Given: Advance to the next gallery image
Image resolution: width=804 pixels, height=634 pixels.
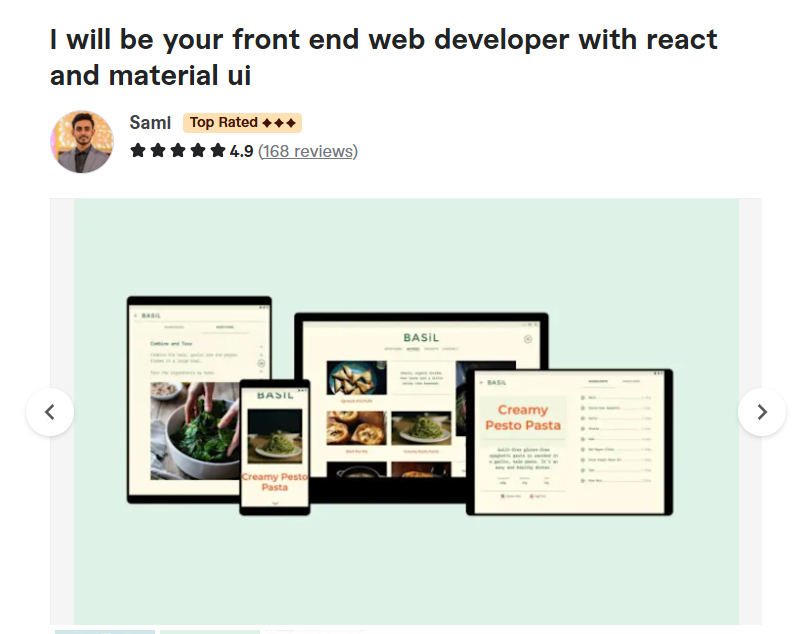Looking at the screenshot, I should 762,412.
